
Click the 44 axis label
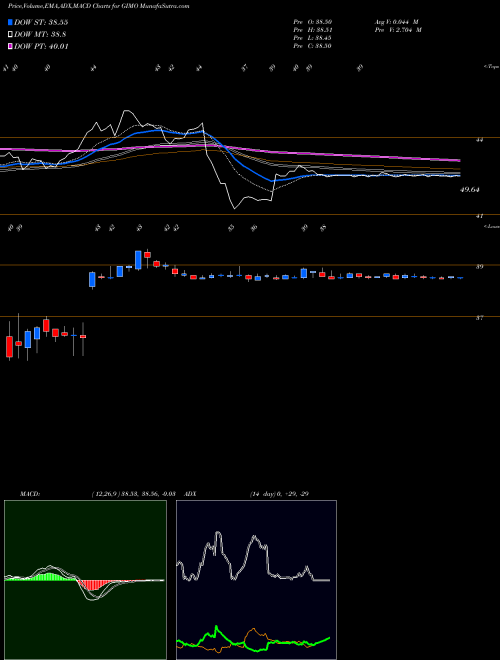tap(479, 140)
